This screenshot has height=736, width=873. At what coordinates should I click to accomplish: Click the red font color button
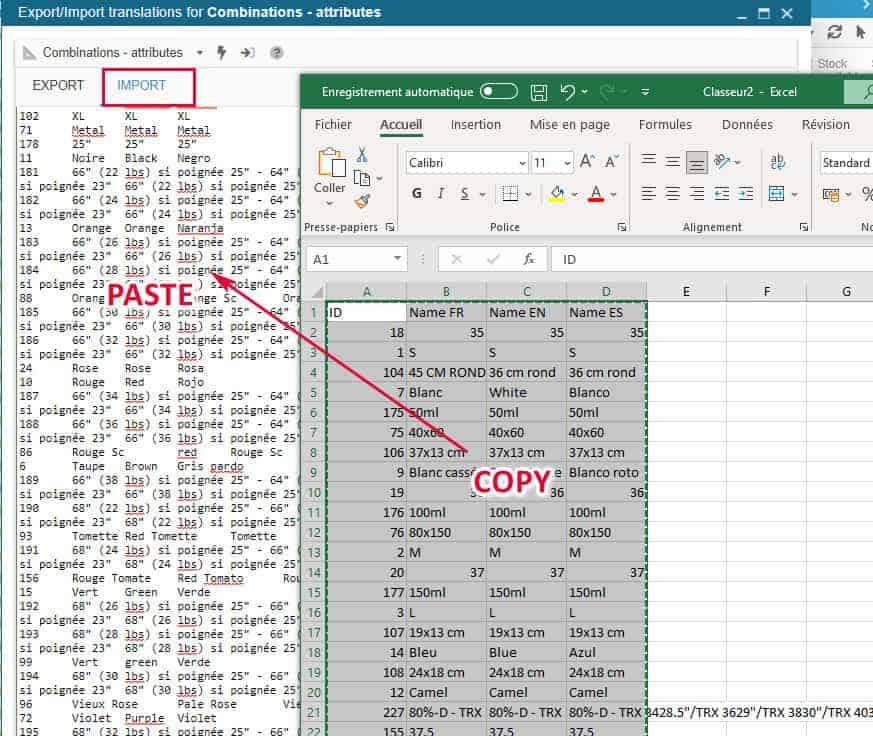coord(596,193)
